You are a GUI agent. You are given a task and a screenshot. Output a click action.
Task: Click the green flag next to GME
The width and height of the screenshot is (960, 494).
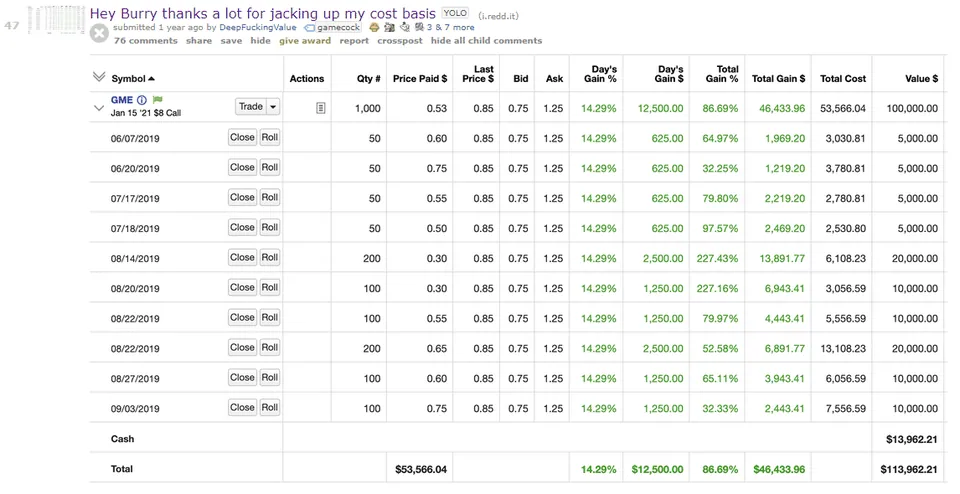(x=157, y=99)
